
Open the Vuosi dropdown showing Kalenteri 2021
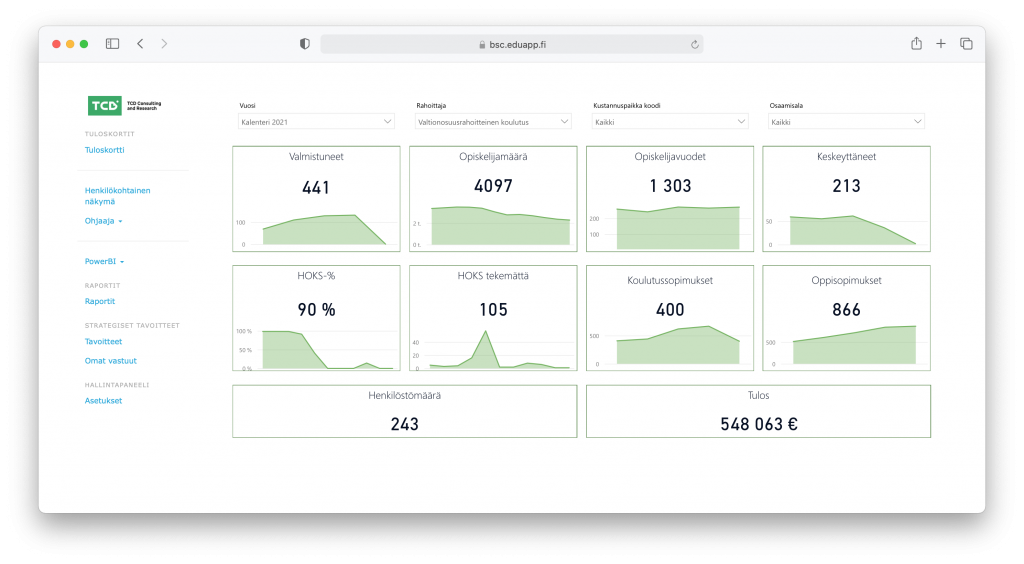point(316,121)
